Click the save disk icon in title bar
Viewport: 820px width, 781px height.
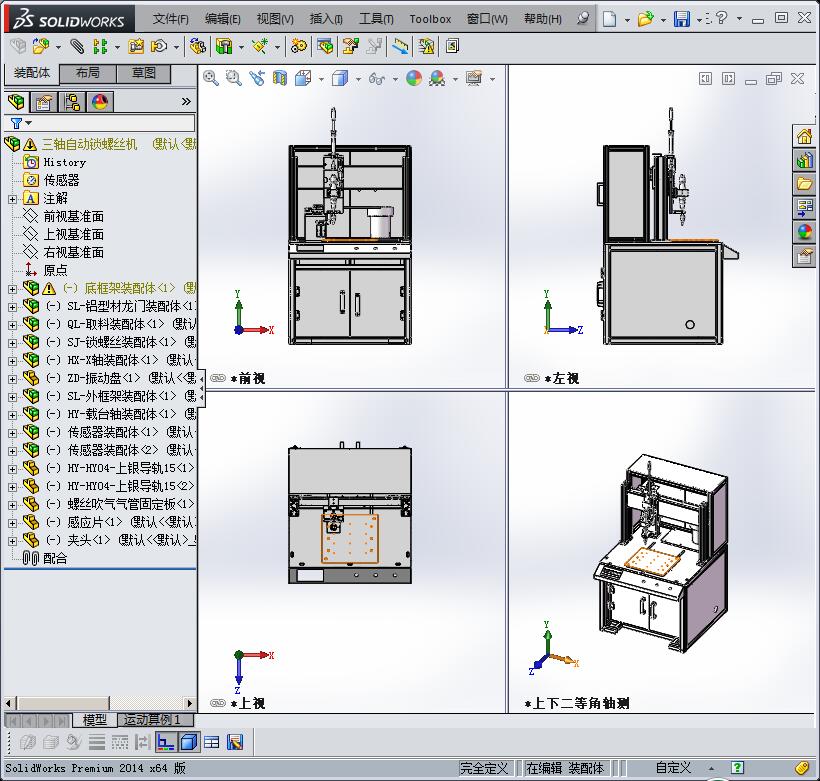(681, 19)
